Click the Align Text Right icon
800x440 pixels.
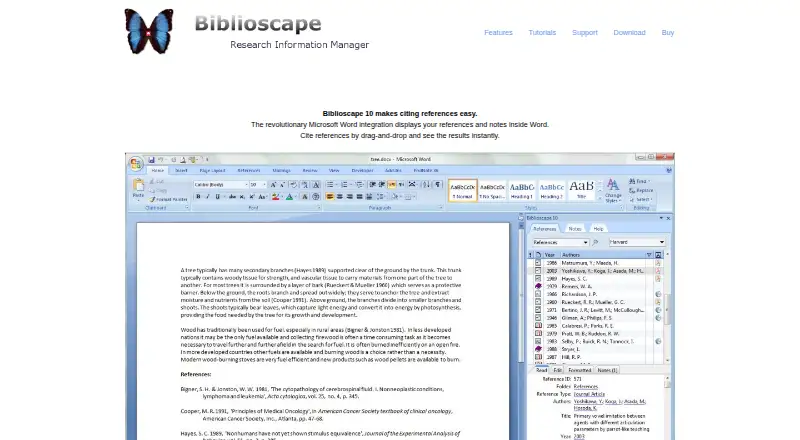pos(349,197)
